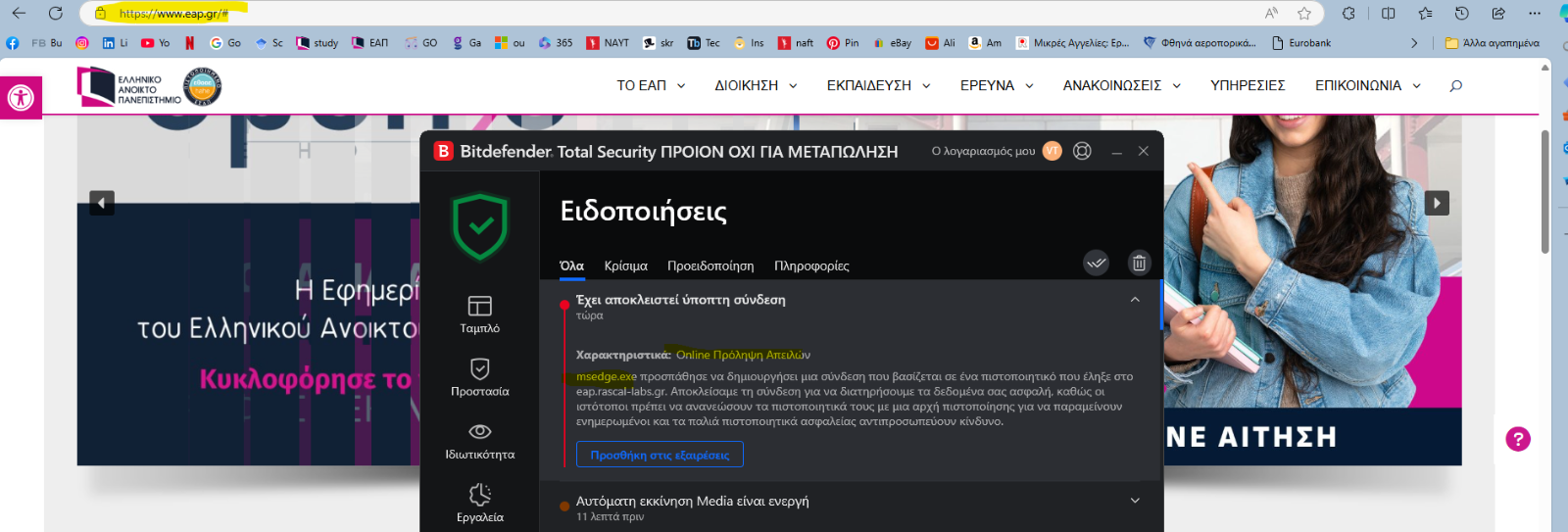This screenshot has height=532, width=1568.
Task: Open the 'Φθηνά αεροπορικά' bookmark
Action: click(1200, 43)
